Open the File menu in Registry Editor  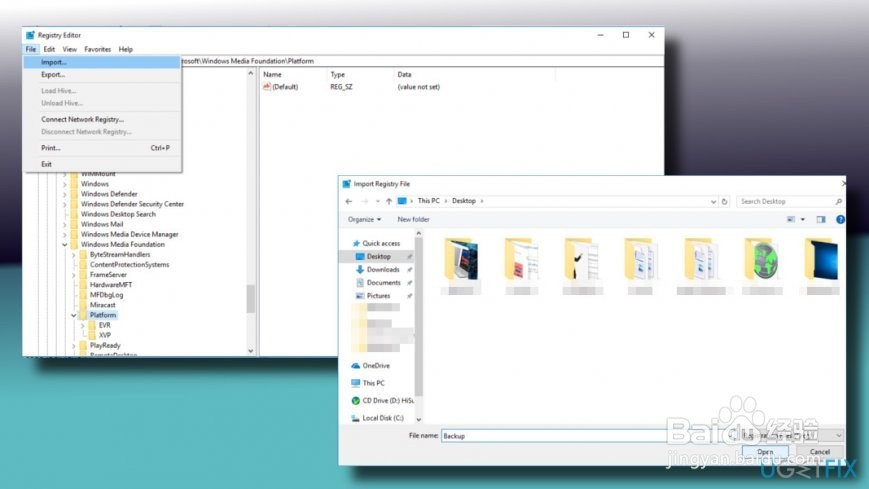[30, 49]
